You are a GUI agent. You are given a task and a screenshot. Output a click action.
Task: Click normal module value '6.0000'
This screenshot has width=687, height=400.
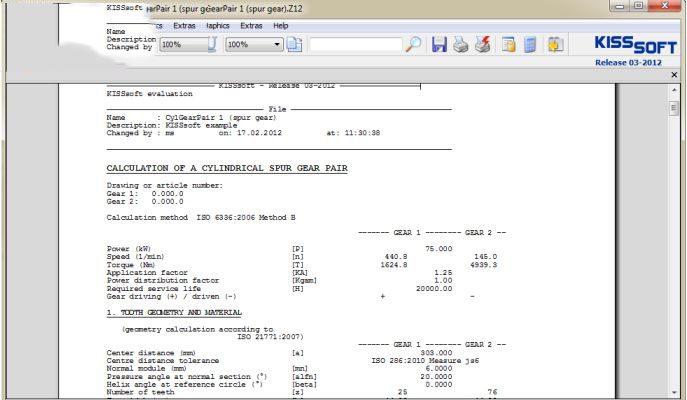[439, 369]
